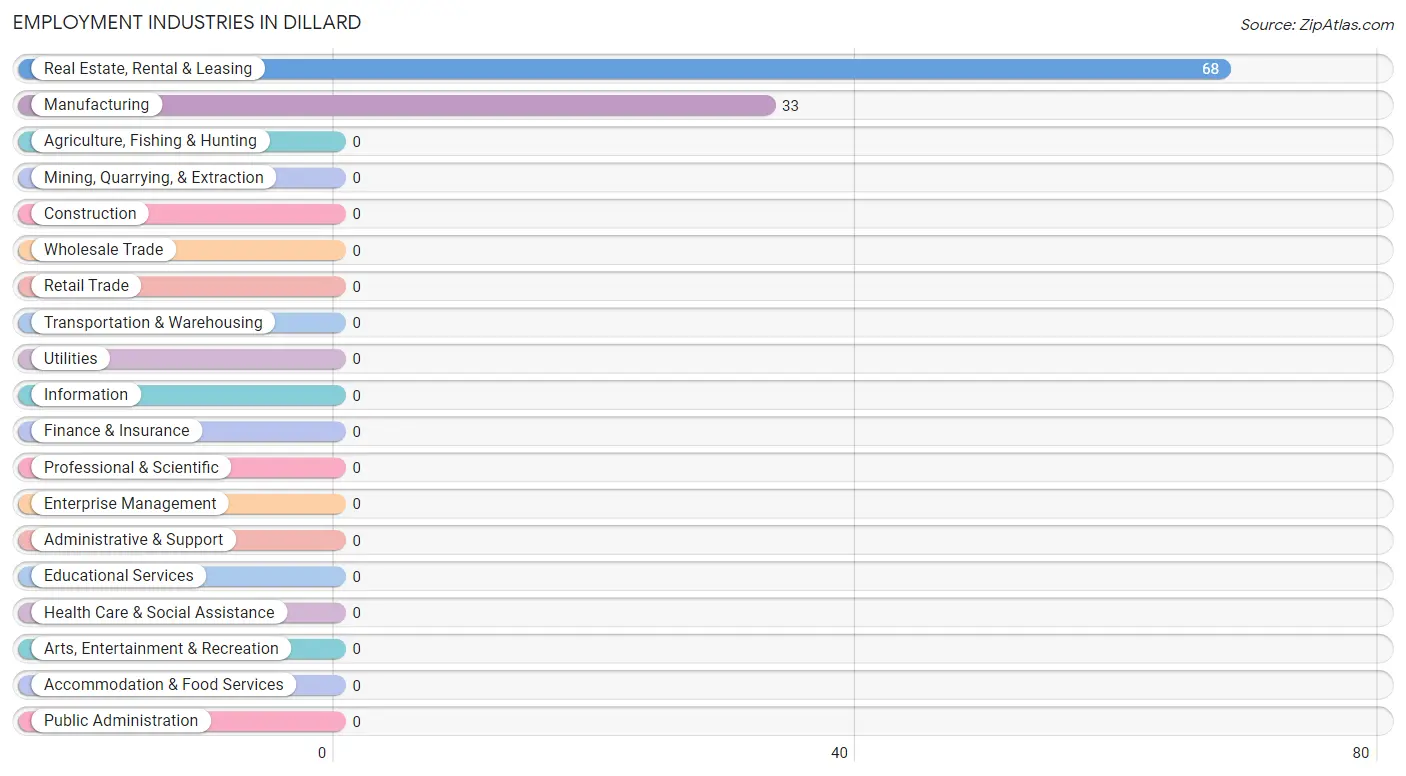Image resolution: width=1406 pixels, height=776 pixels.
Task: Click the Enterprise Management label
Action: tap(130, 504)
